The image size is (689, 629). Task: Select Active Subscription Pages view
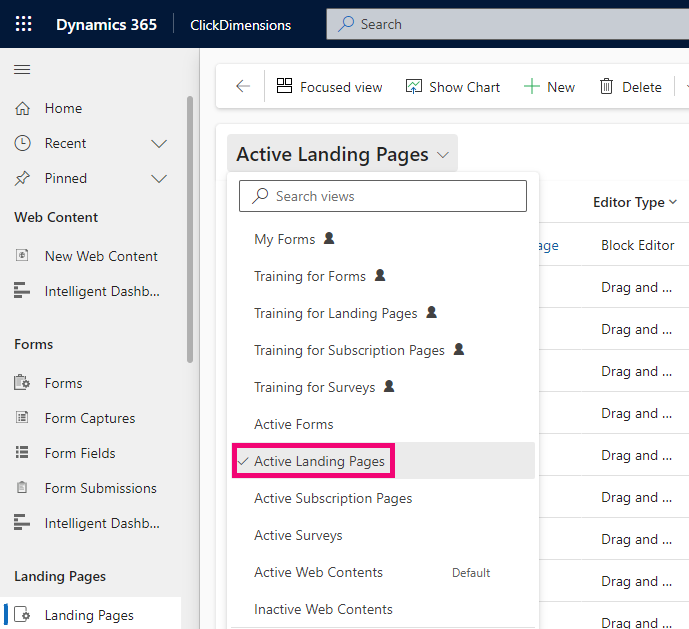coord(383,498)
